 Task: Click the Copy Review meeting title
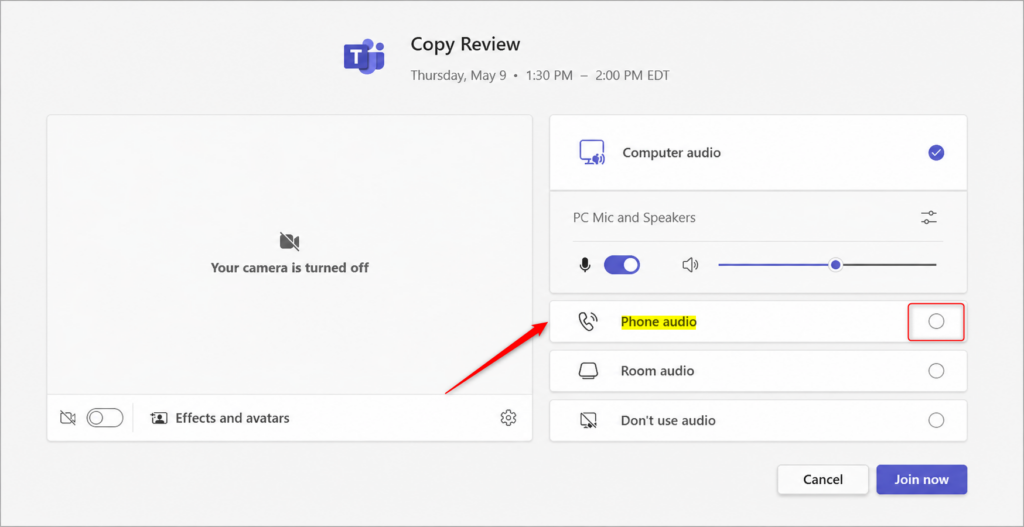coord(465,44)
